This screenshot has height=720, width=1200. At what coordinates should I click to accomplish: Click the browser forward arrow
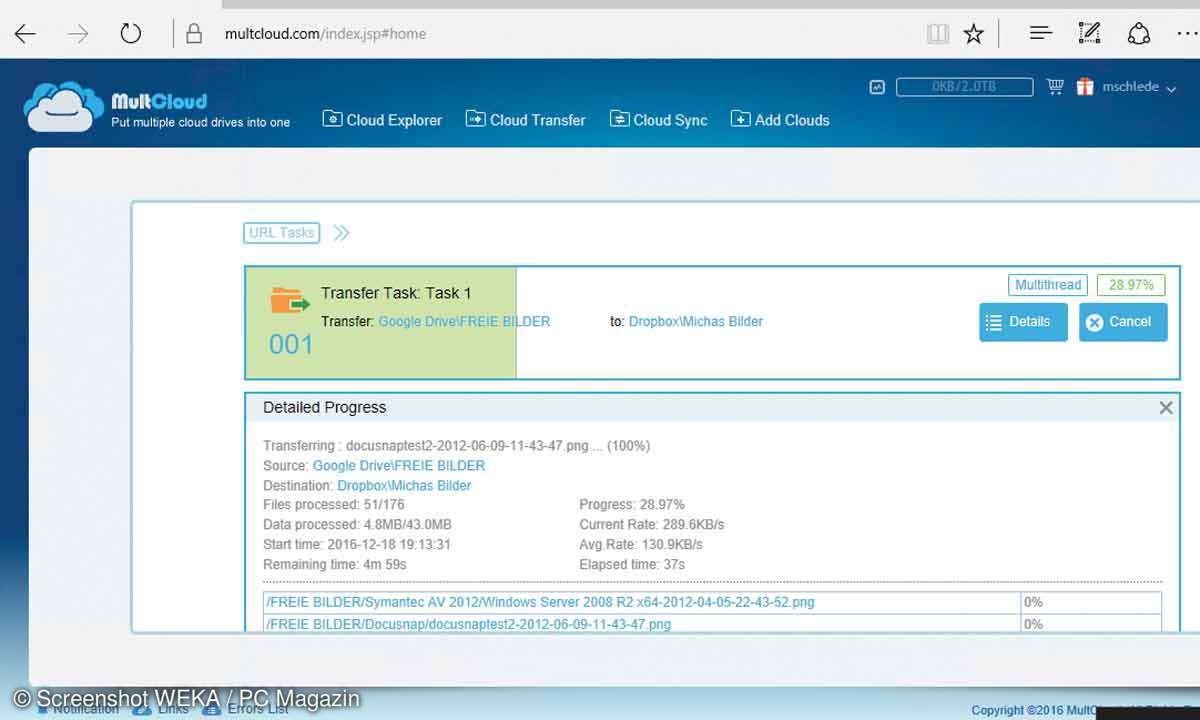(78, 34)
